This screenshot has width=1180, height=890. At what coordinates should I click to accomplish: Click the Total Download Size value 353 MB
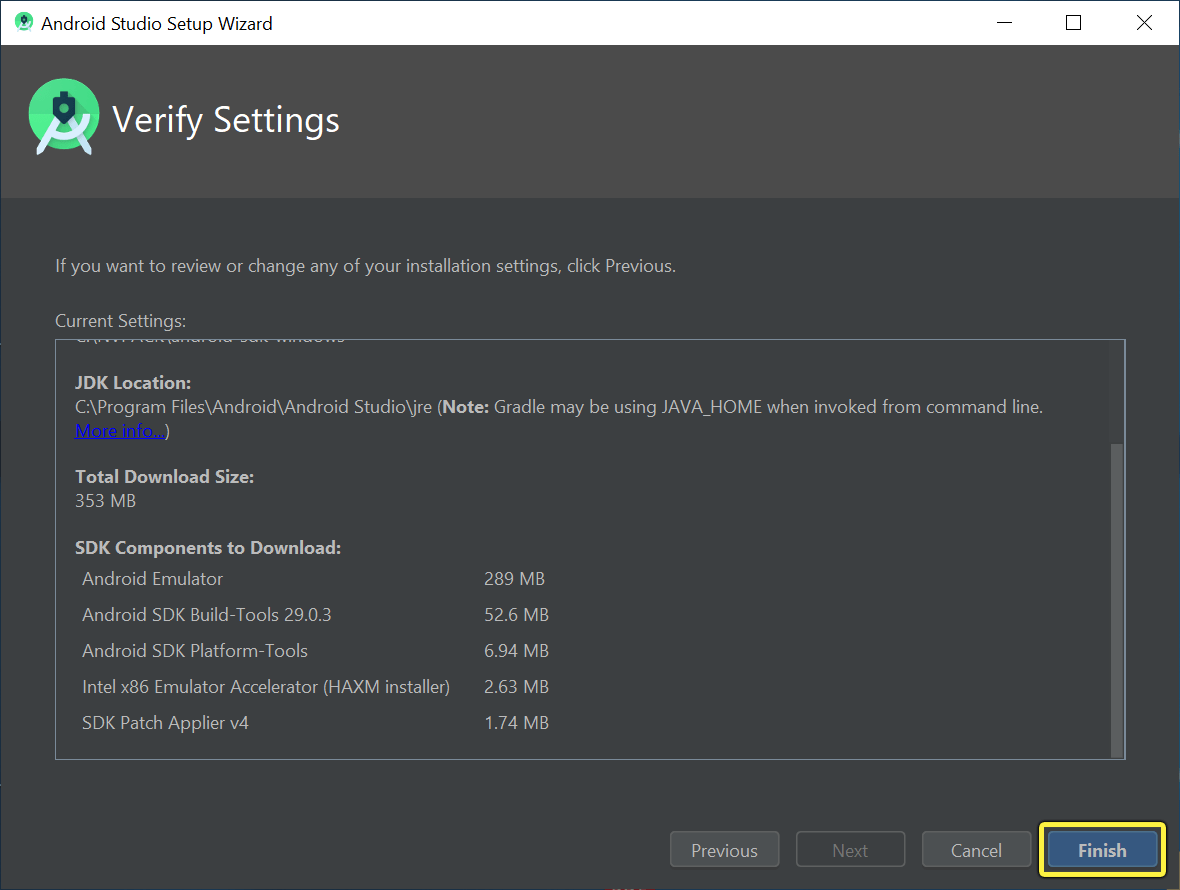coord(105,500)
